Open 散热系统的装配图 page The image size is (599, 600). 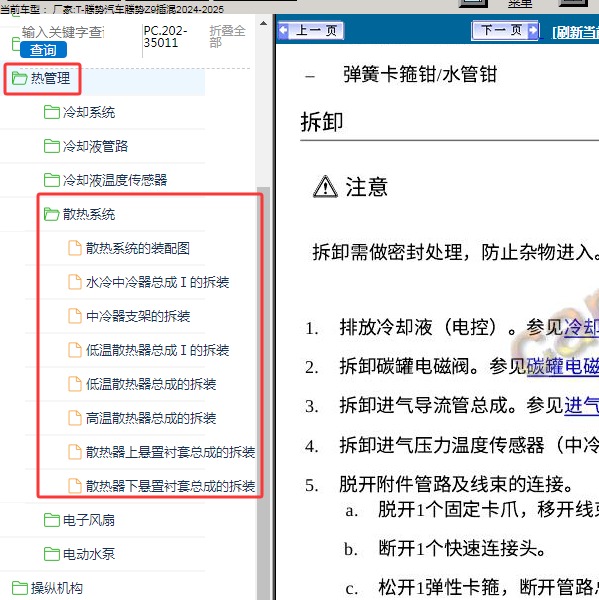click(138, 248)
